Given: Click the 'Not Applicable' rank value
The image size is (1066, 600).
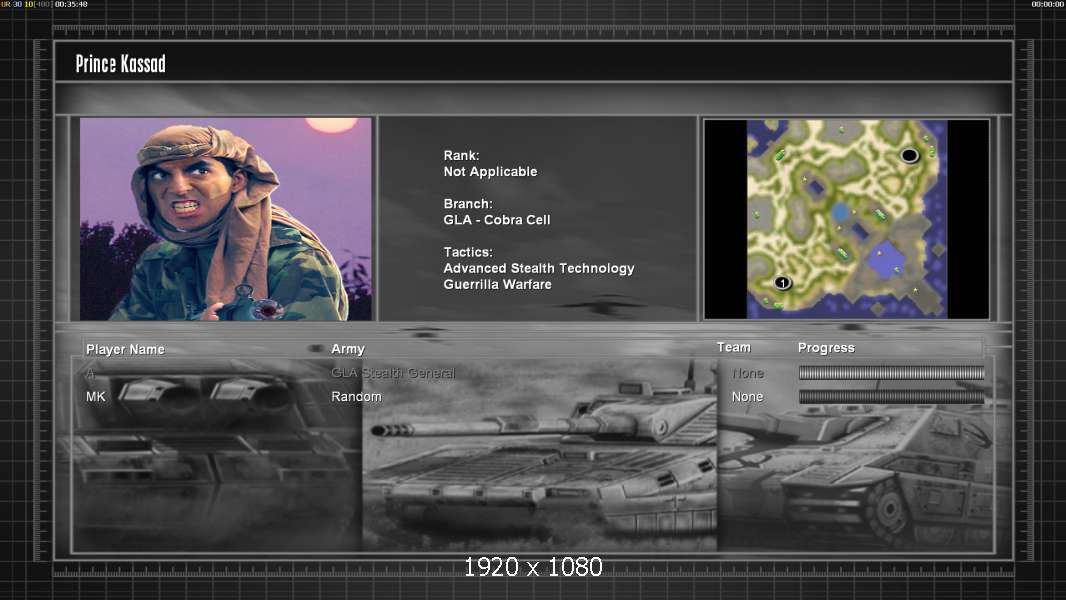Looking at the screenshot, I should coord(490,172).
